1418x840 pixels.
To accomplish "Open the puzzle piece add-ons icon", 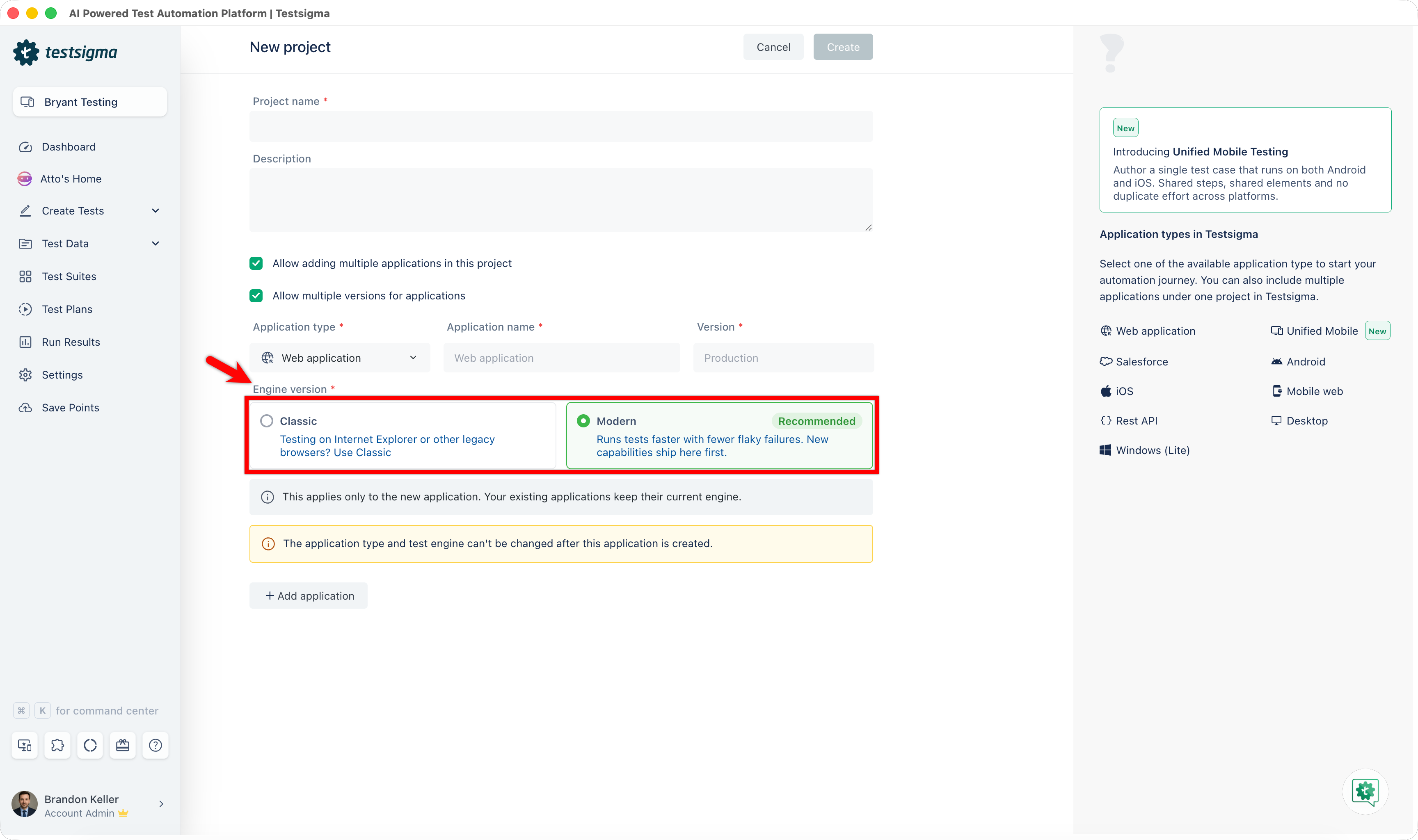I will click(x=57, y=746).
